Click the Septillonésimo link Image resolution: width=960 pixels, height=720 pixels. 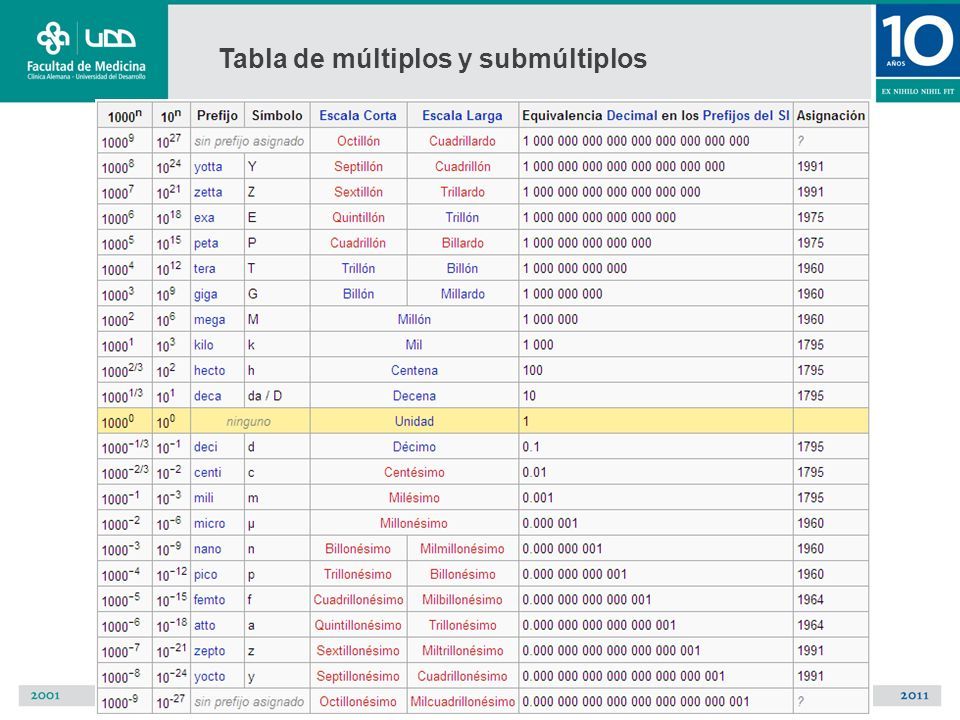(358, 677)
